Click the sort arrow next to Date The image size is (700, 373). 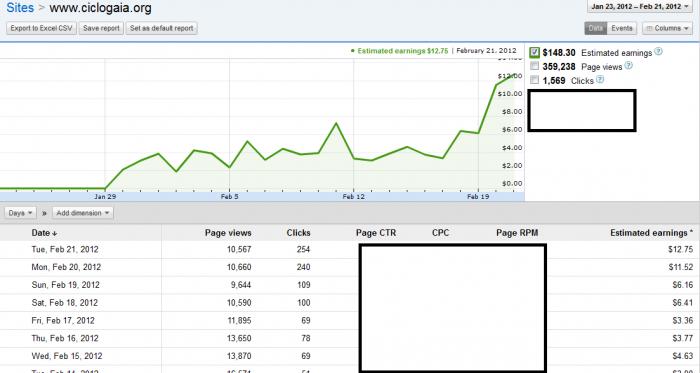coord(54,233)
